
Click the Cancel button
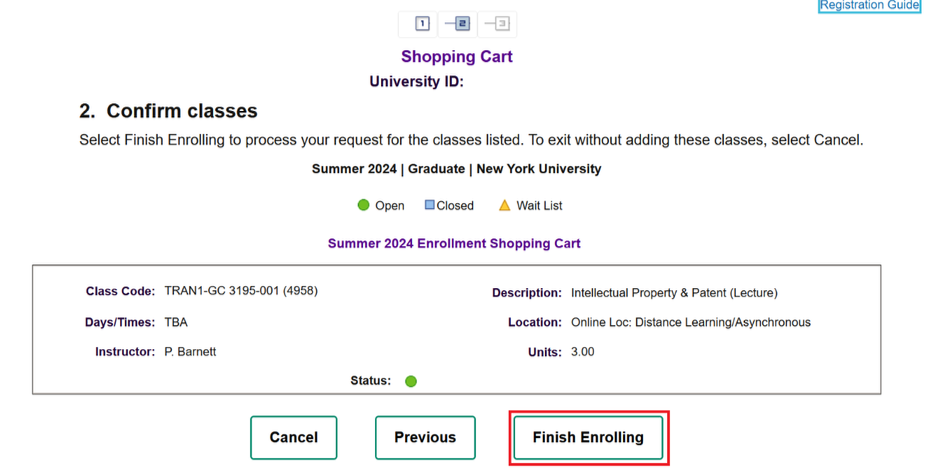tap(293, 437)
